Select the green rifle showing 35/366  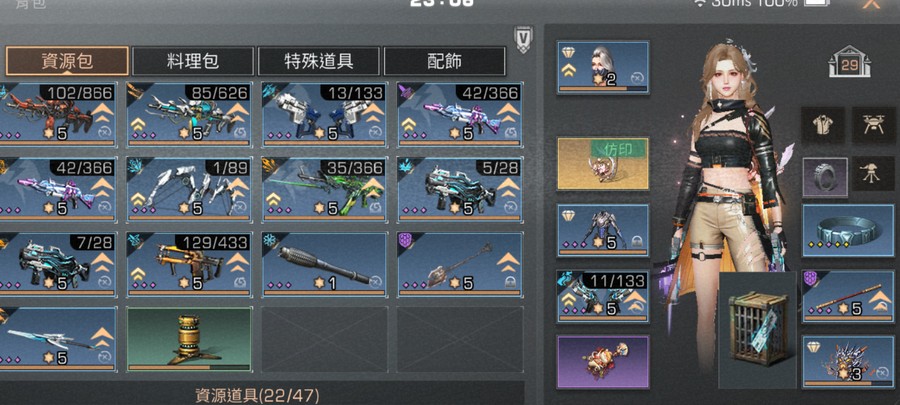pyautogui.click(x=325, y=189)
